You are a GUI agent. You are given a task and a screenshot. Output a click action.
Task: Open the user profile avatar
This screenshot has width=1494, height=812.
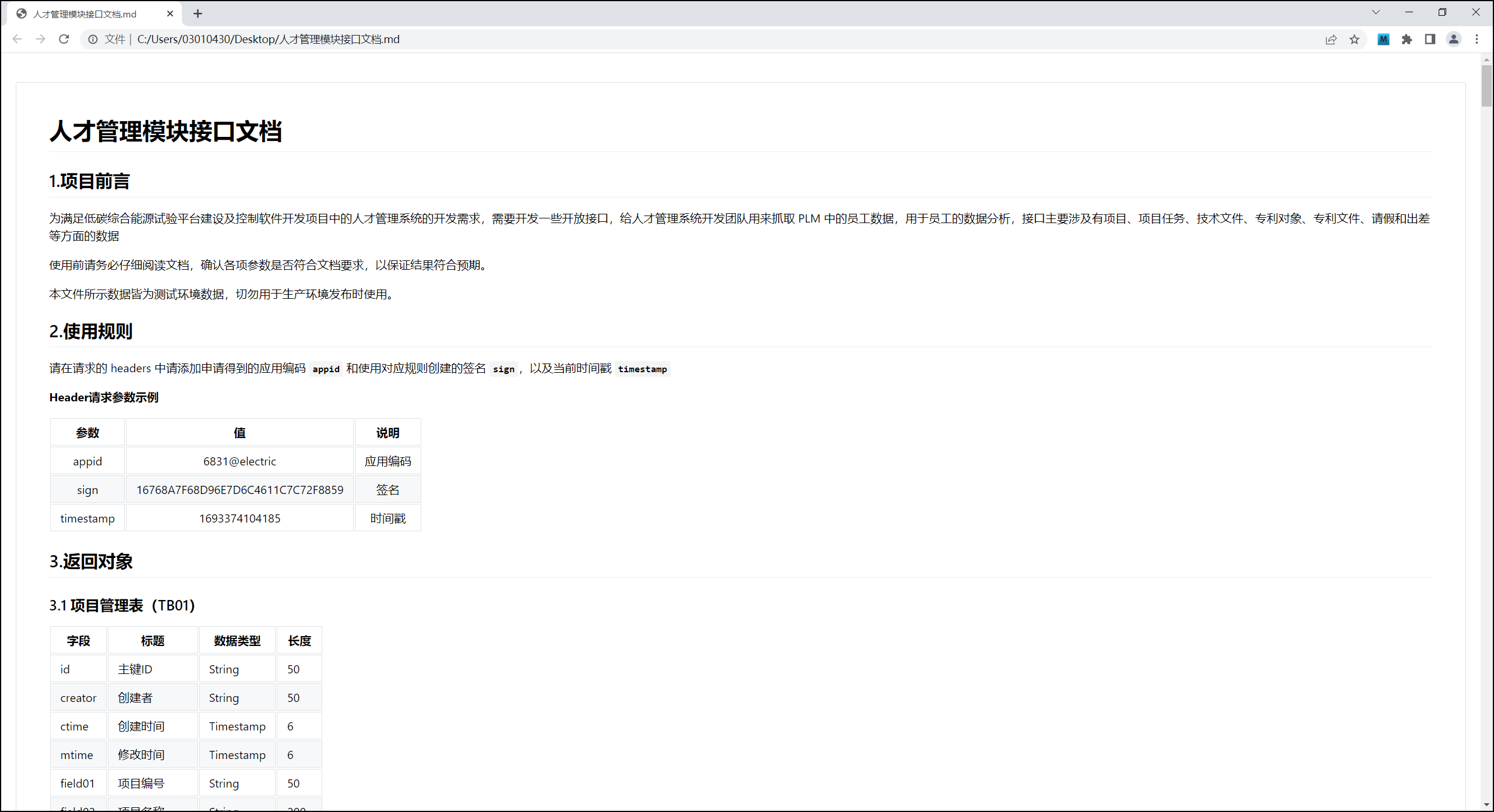tap(1454, 39)
